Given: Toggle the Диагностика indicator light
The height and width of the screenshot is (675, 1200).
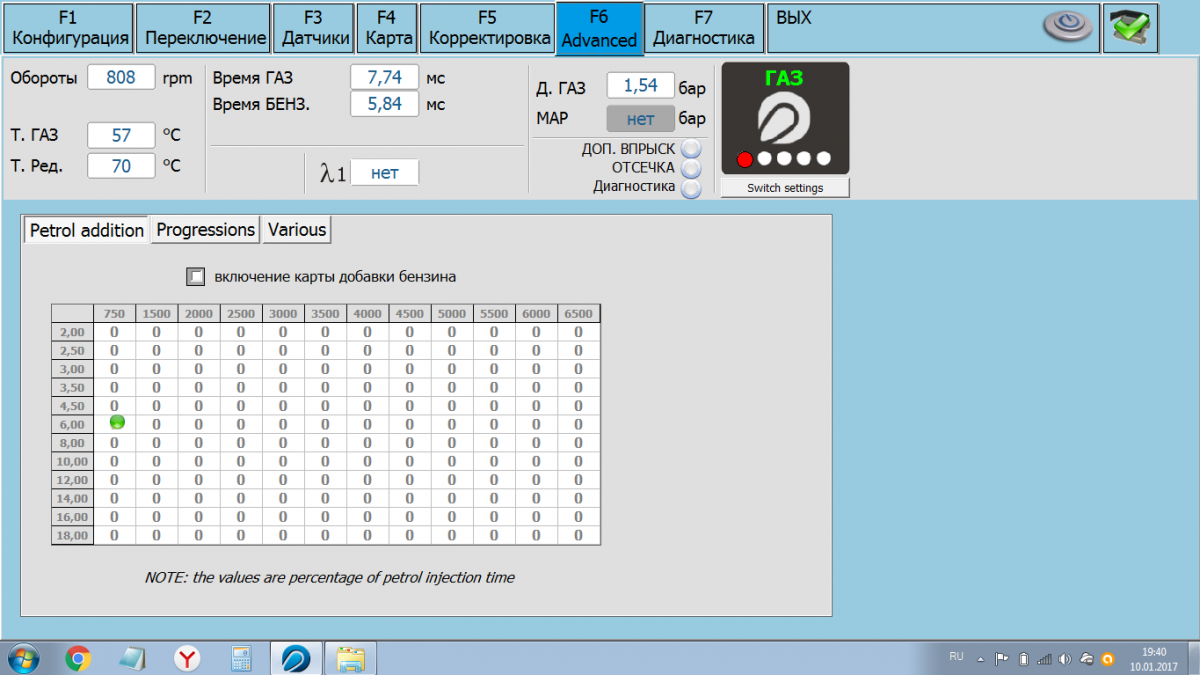Looking at the screenshot, I should point(691,187).
